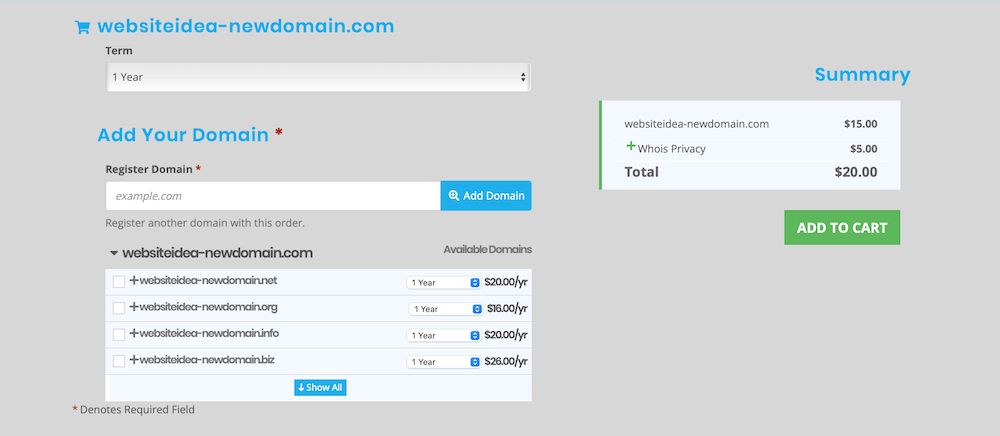This screenshot has width=1000, height=436.
Task: Click the ADD TO CART button
Action: click(842, 228)
